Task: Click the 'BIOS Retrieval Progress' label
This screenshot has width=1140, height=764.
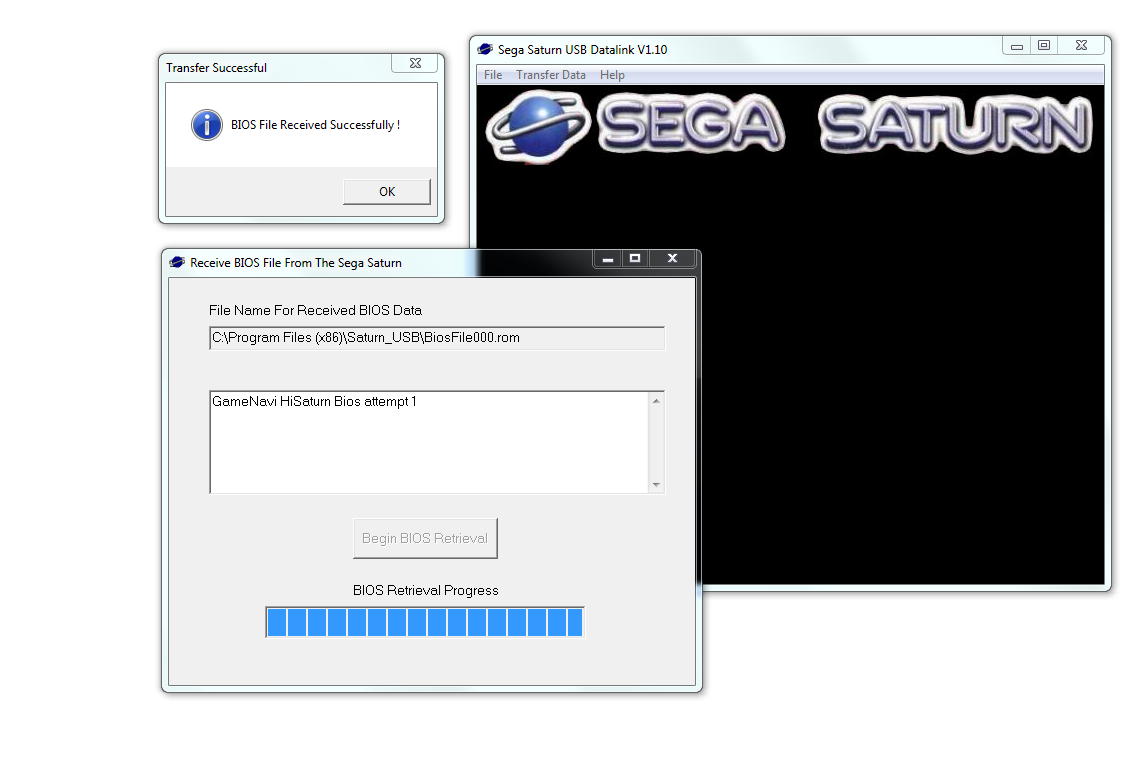Action: 425,590
